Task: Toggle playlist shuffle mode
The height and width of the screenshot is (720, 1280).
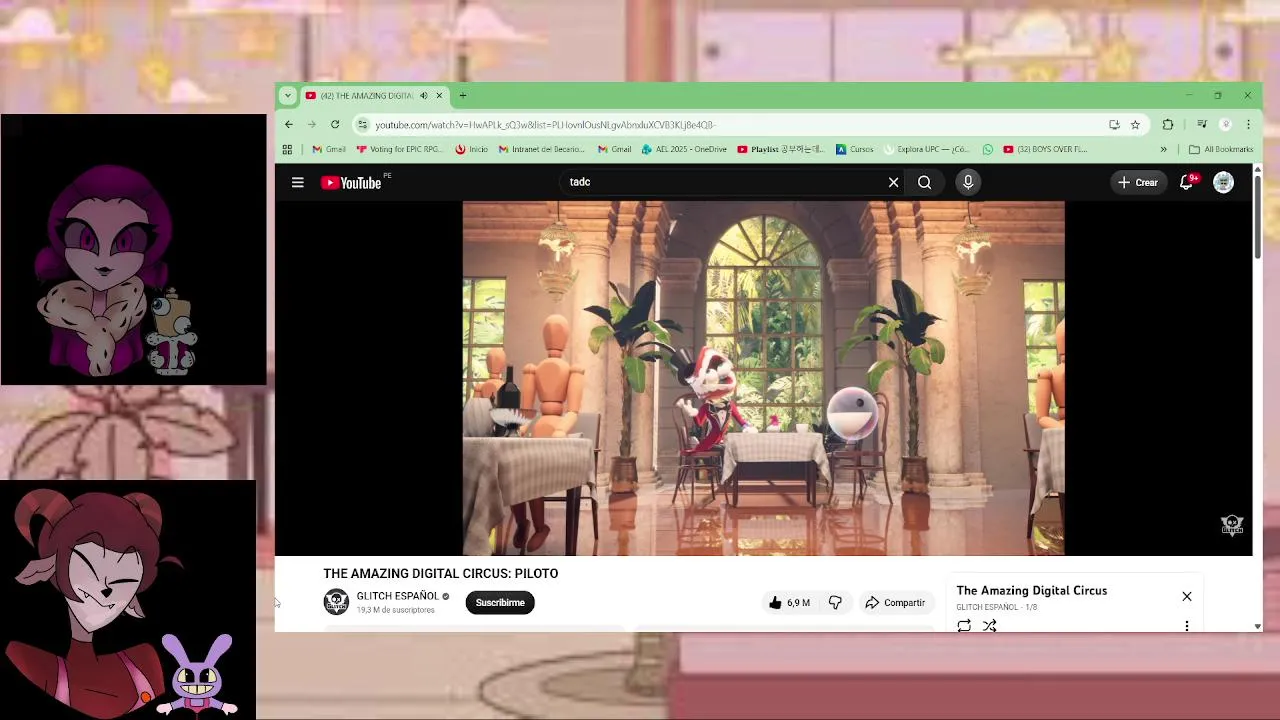Action: [x=989, y=626]
